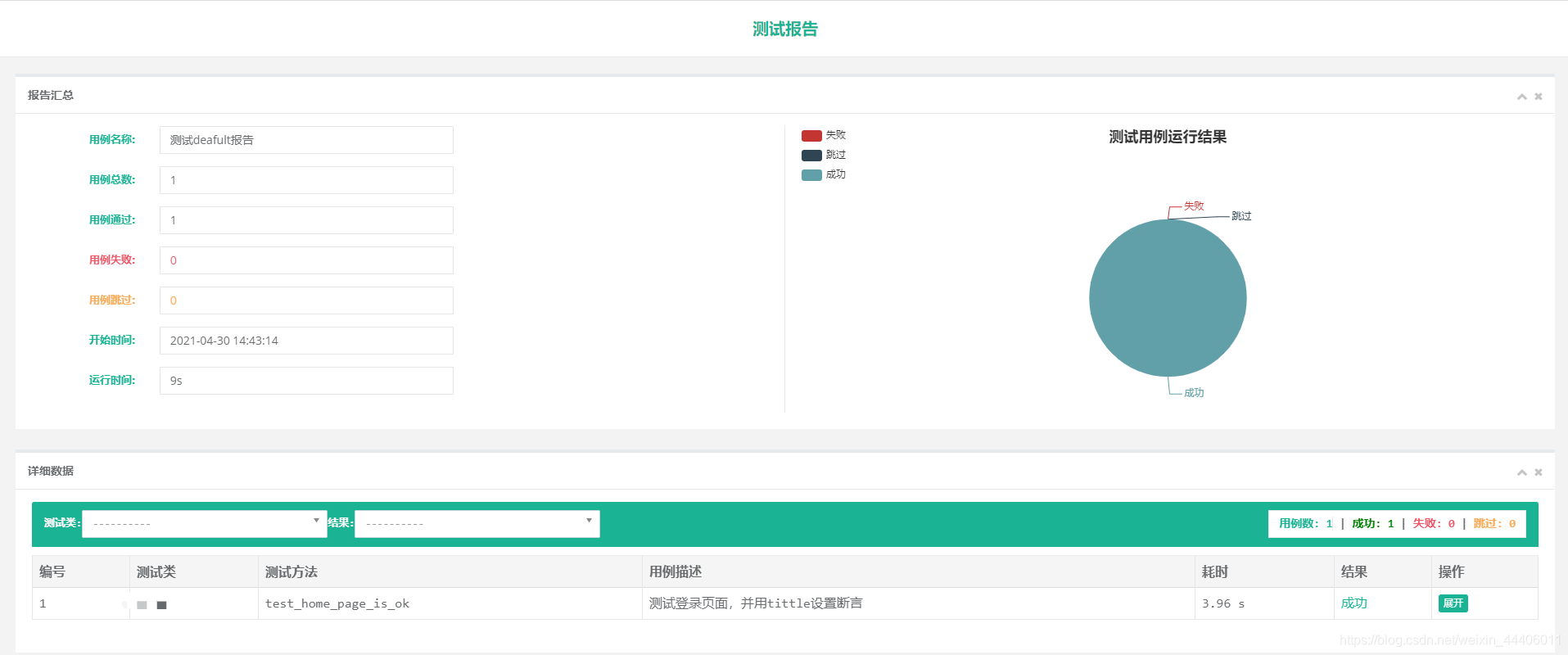The width and height of the screenshot is (1568, 655).
Task: Toggle the 跳过 dark legend swatch
Action: tap(811, 156)
